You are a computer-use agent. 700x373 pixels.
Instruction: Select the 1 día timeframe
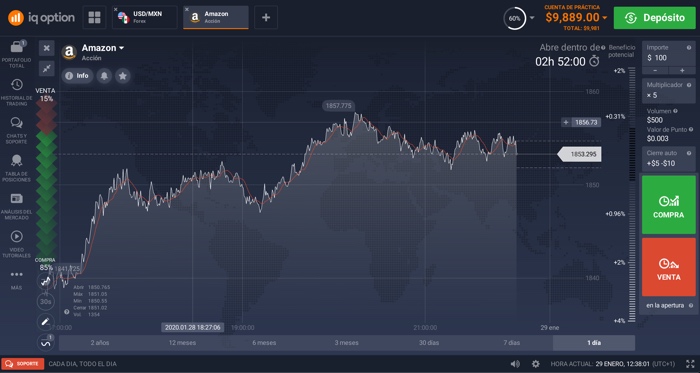click(x=594, y=343)
